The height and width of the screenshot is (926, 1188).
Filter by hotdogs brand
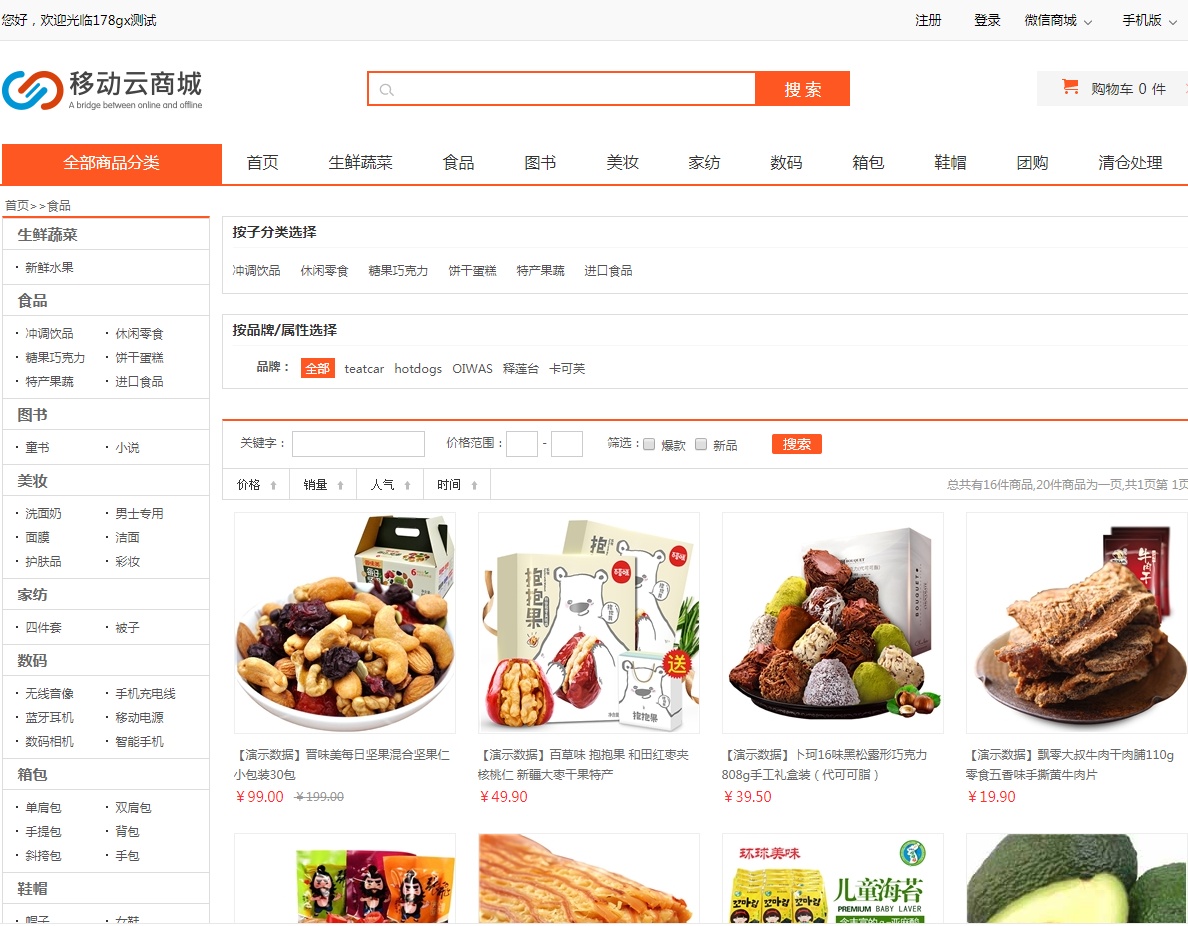[417, 368]
